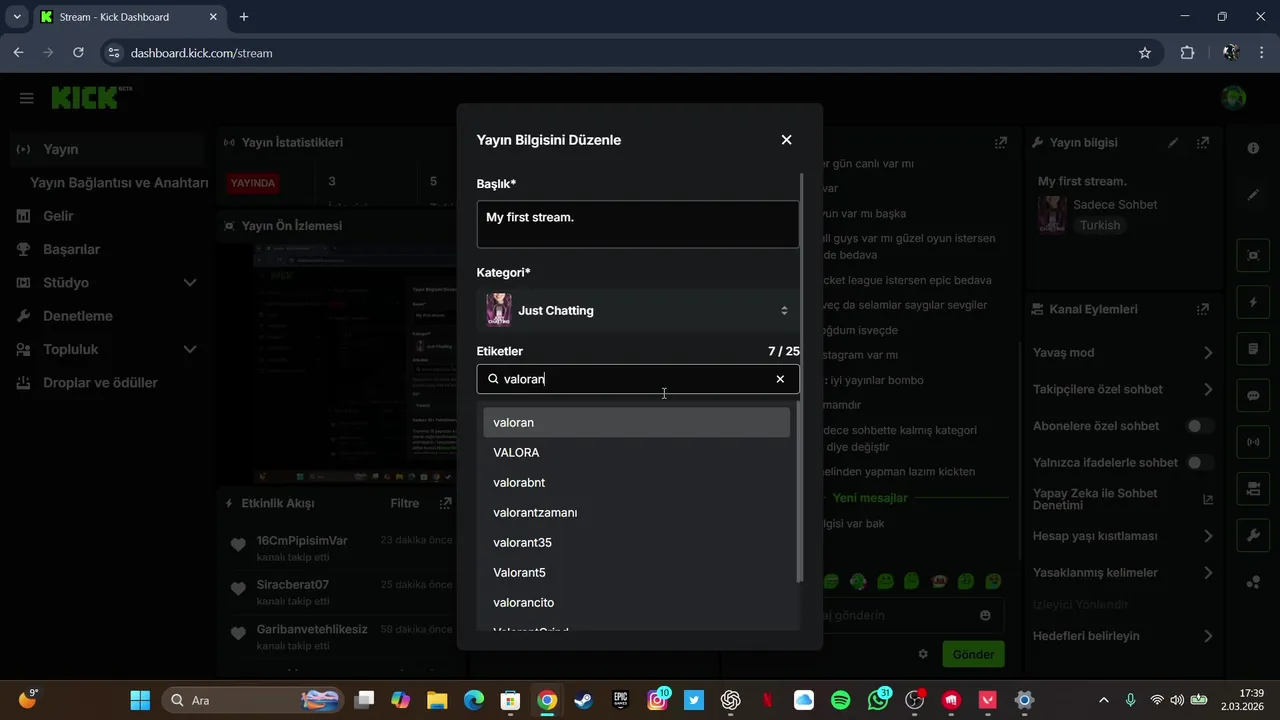Open Windows Start menu
Screen dimensions: 1280x720
coord(140,700)
